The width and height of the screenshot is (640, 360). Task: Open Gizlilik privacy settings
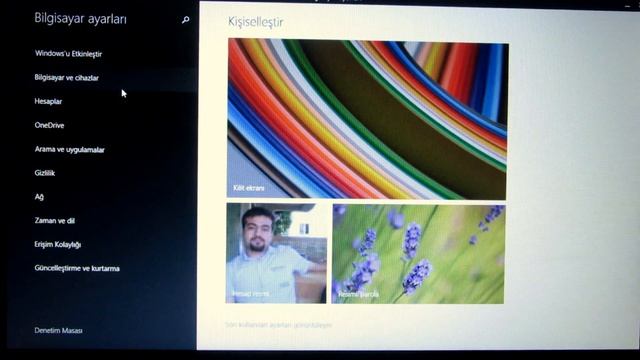pos(44,173)
